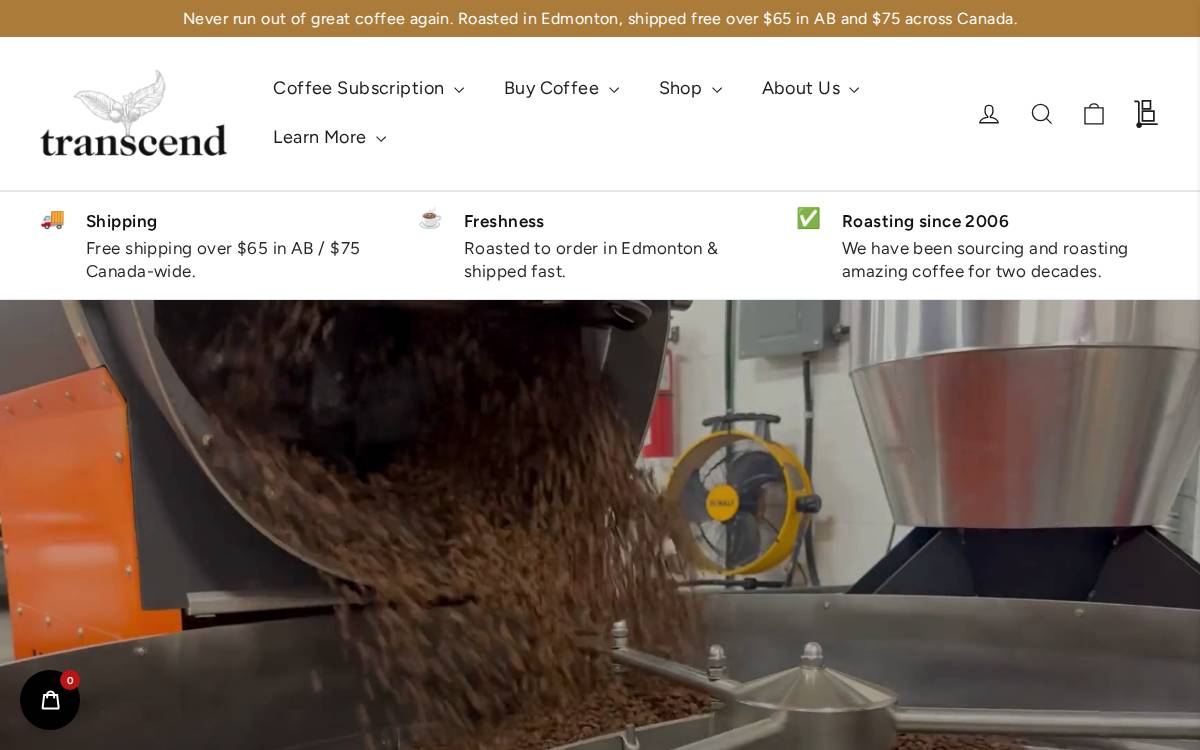Click the Shipping heading
The image size is (1200, 750).
(122, 221)
